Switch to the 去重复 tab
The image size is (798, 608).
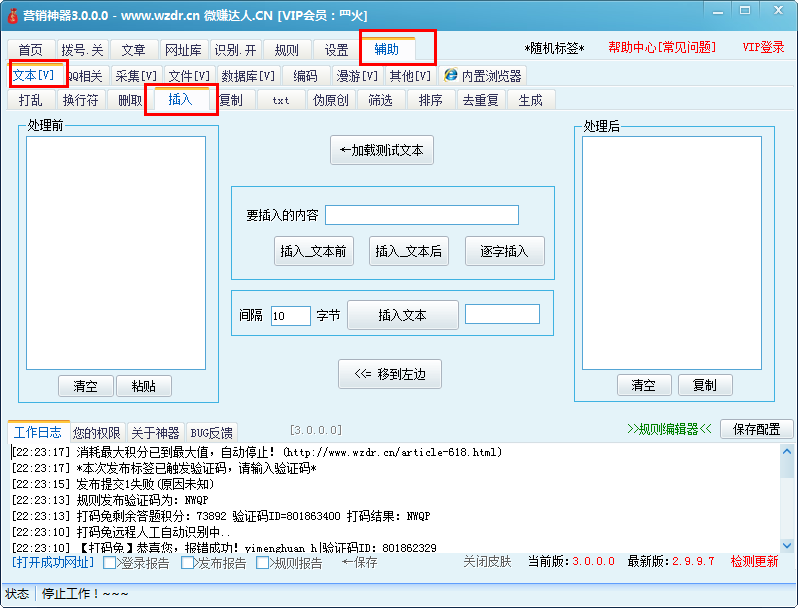click(480, 100)
